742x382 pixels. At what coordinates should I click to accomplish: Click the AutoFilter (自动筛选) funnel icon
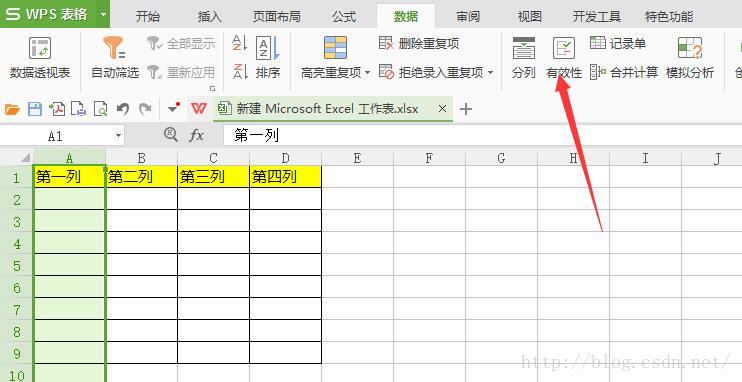114,47
